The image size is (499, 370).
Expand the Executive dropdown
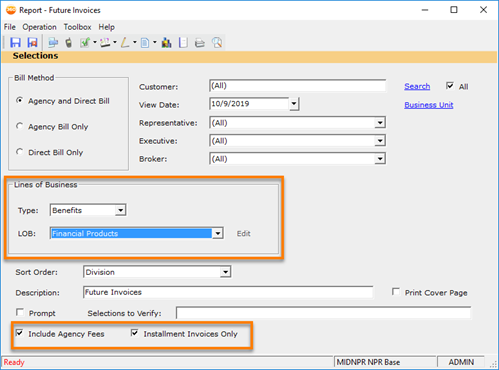tap(380, 141)
